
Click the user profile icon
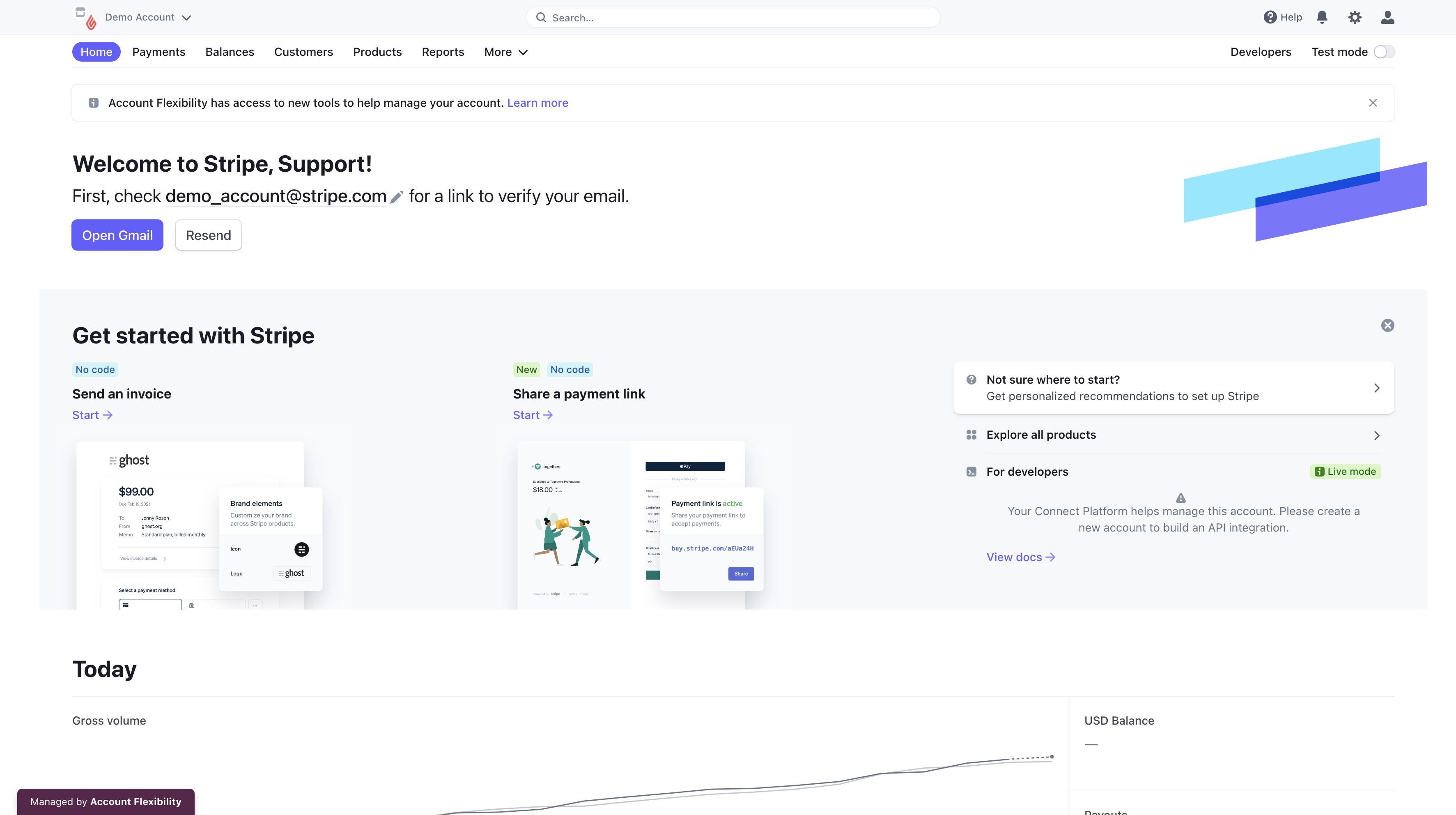[1387, 17]
